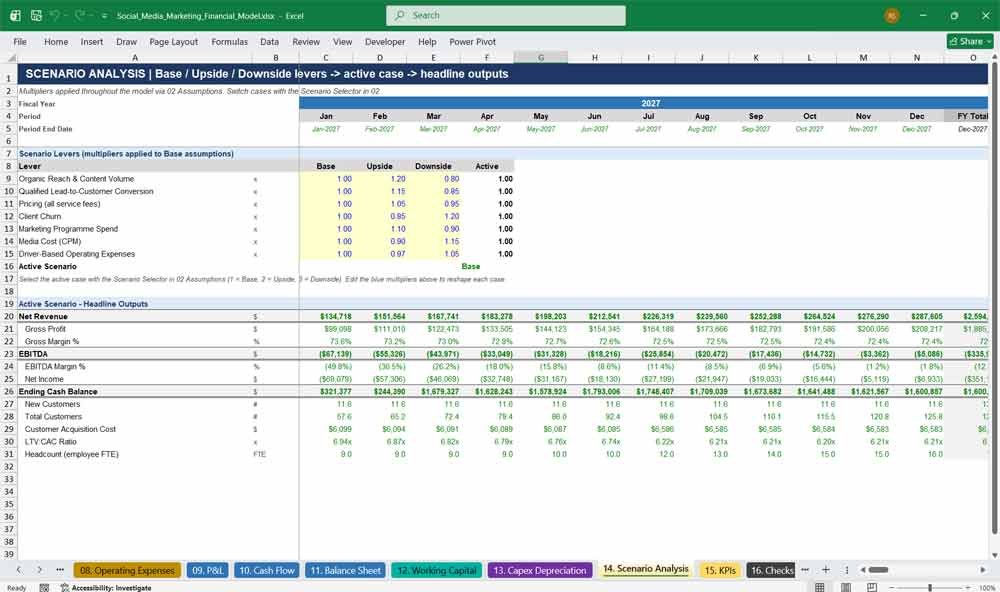The height and width of the screenshot is (592, 1000).
Task: Click the Select All corner triangle
Action: [x=11, y=57]
